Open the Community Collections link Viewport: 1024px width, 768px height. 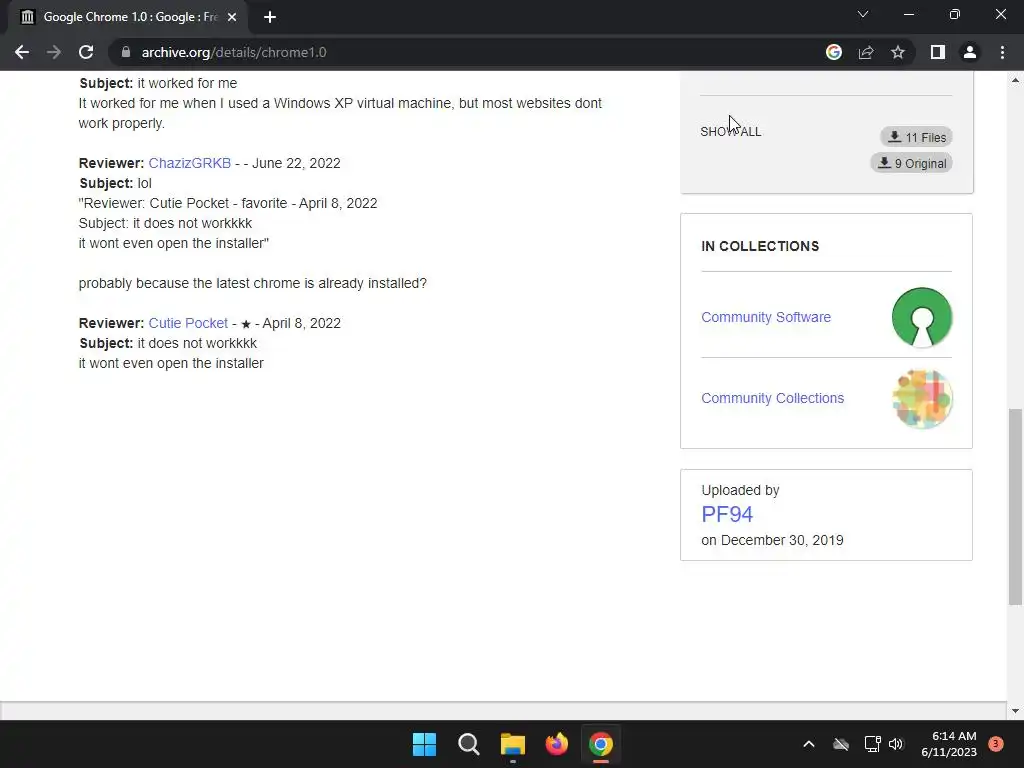[x=773, y=398]
